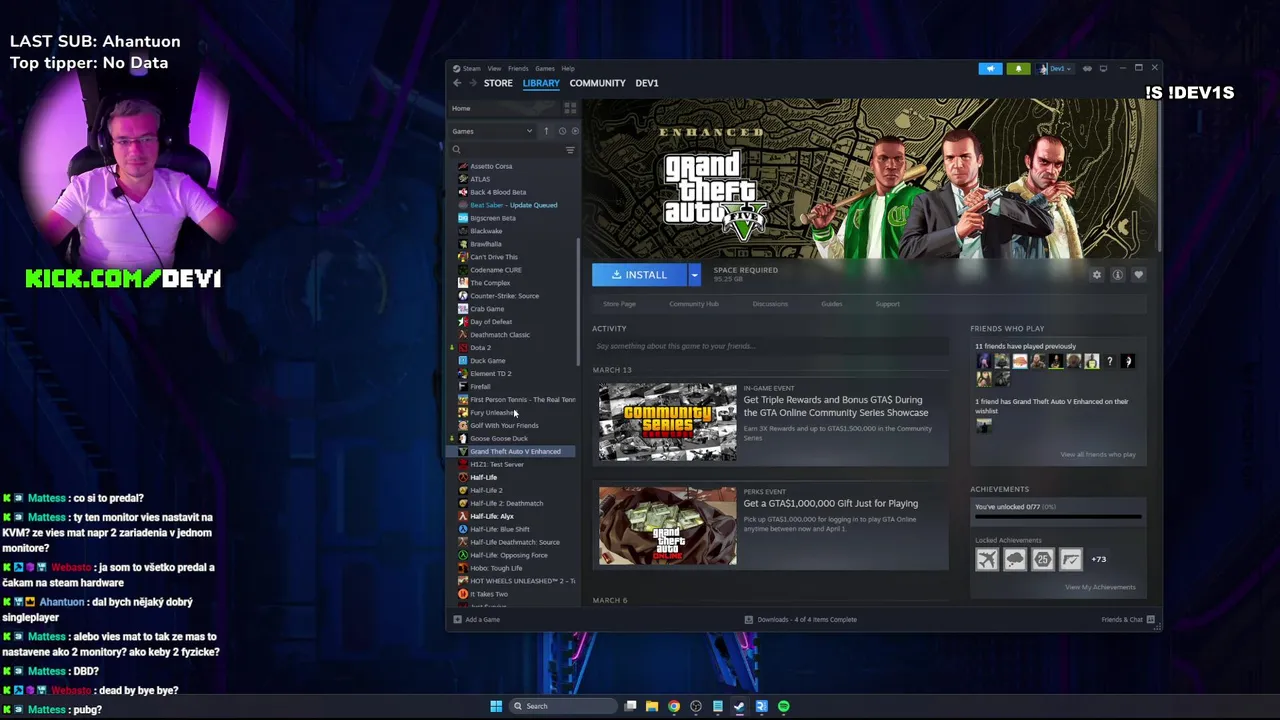Screen dimensions: 1280x720
Task: Enter Big Picture mode monitor icon
Action: tap(1103, 69)
